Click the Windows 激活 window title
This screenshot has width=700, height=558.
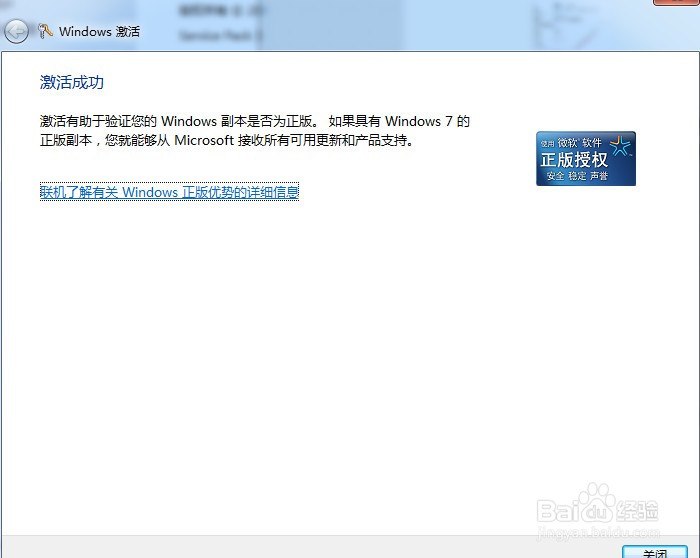tap(100, 31)
